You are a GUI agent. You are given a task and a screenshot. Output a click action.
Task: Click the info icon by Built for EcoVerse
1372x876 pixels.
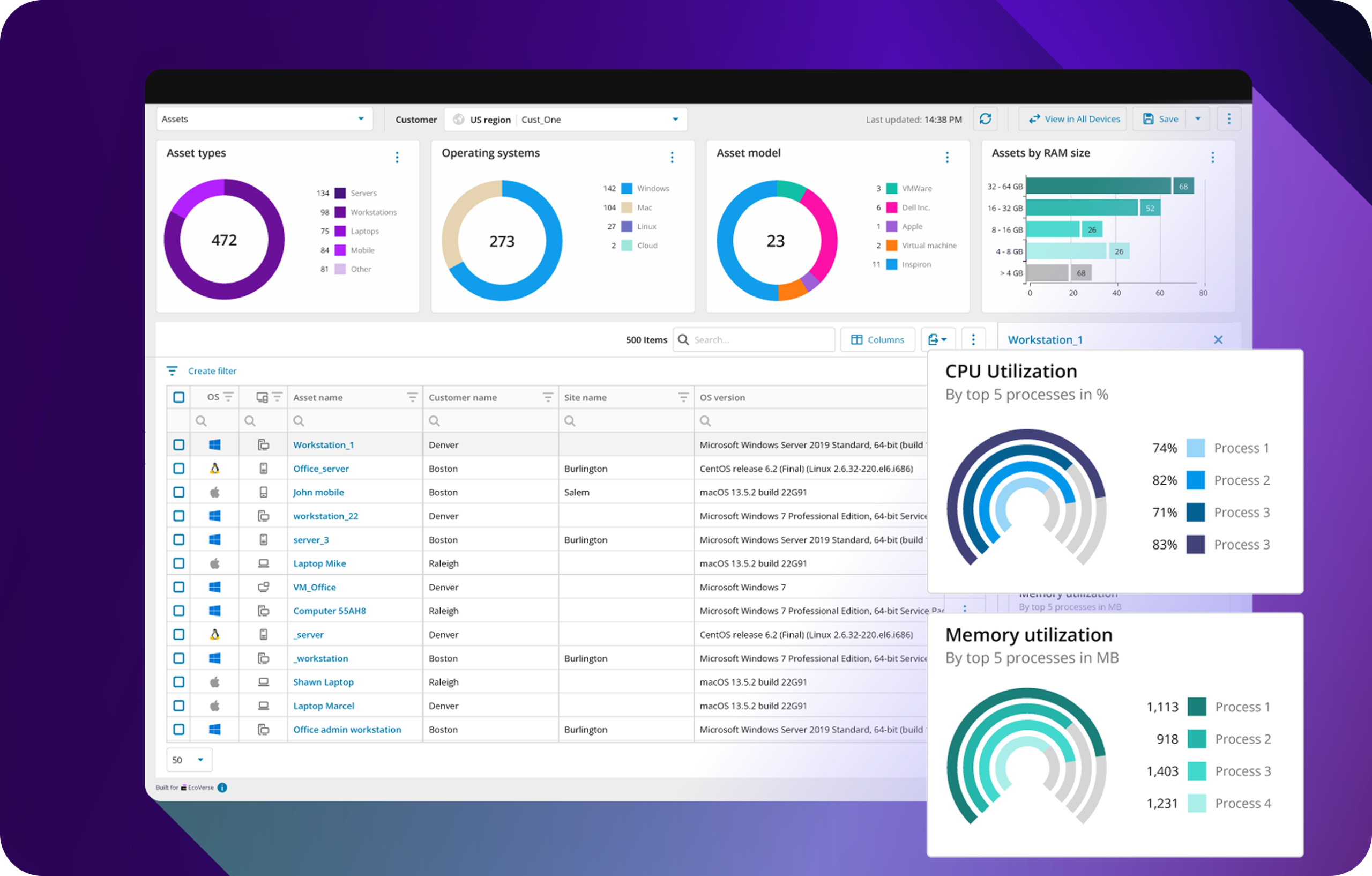click(222, 788)
